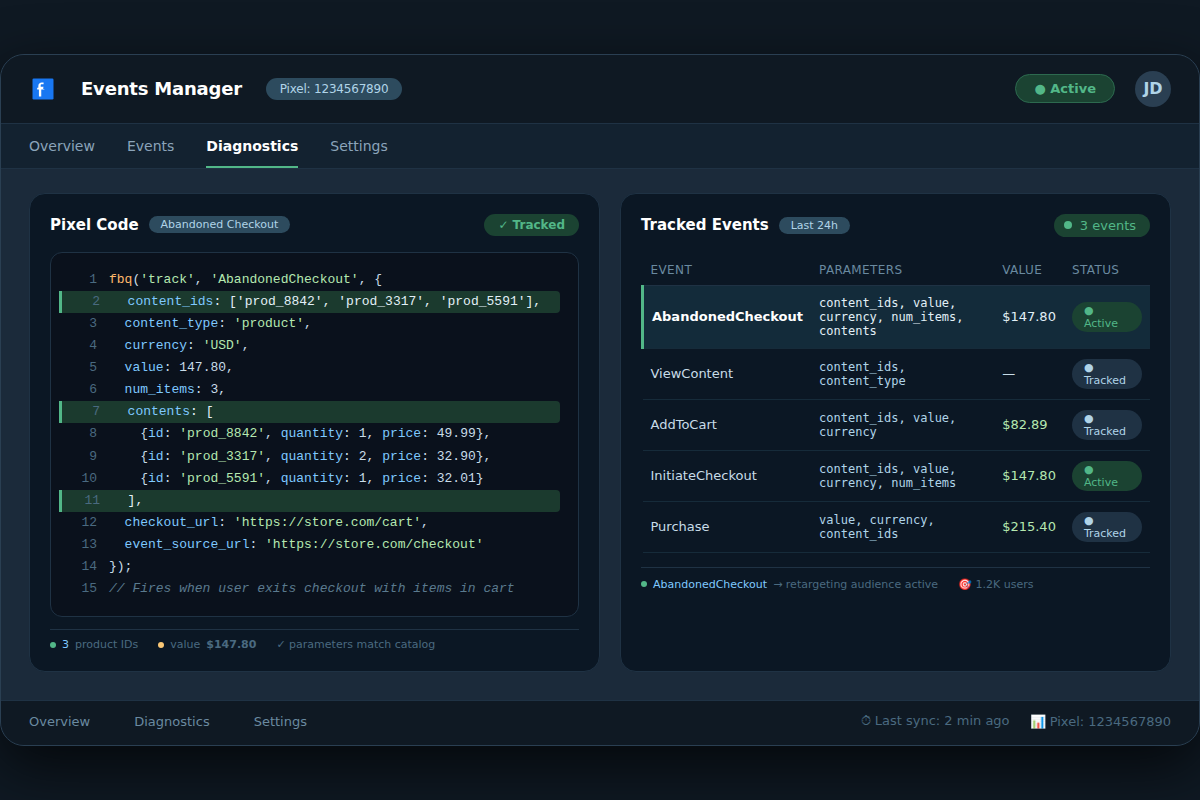This screenshot has width=1200, height=800.
Task: Click the parameters match catalog note
Action: 356,645
